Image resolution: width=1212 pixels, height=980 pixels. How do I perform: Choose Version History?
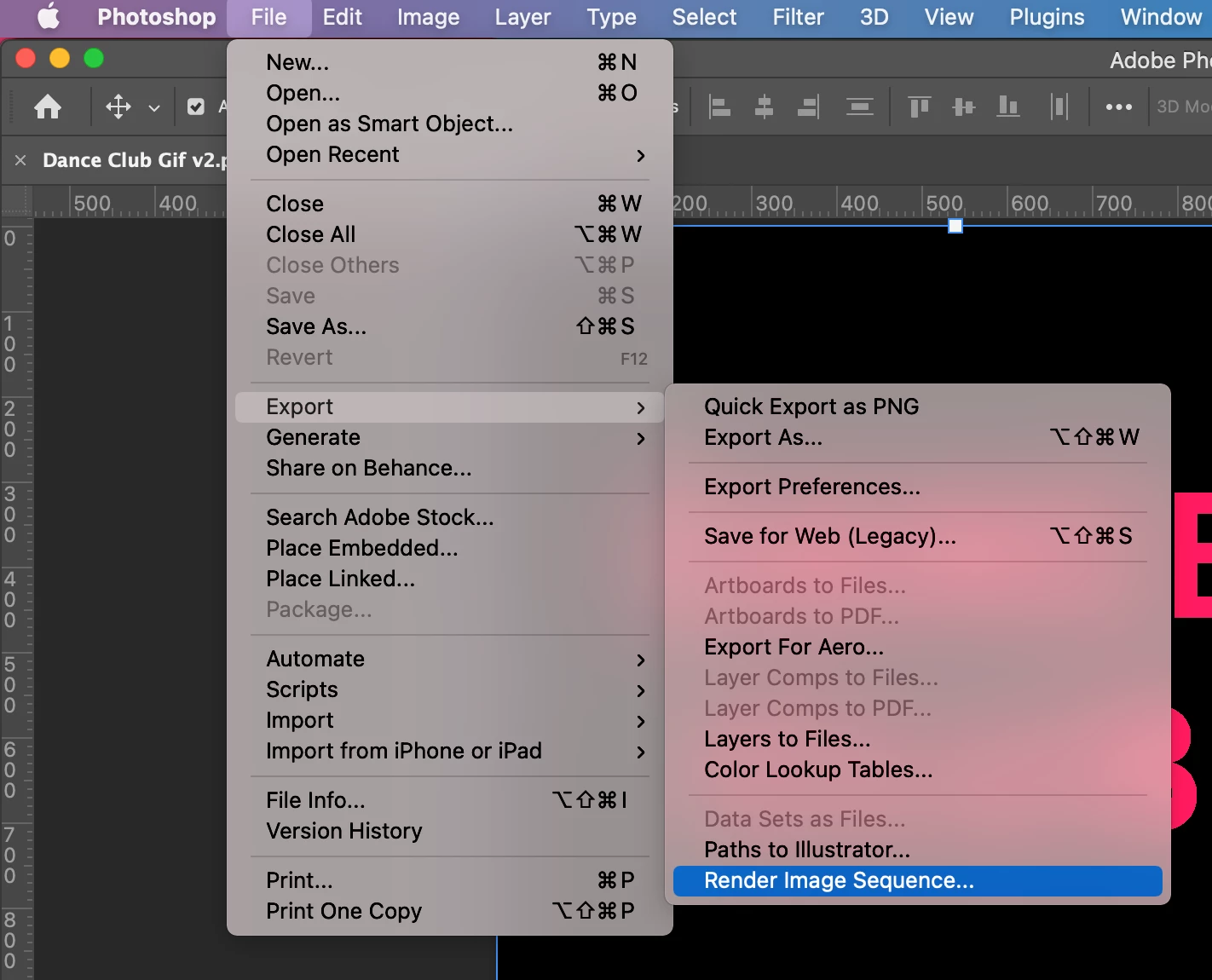point(450,831)
